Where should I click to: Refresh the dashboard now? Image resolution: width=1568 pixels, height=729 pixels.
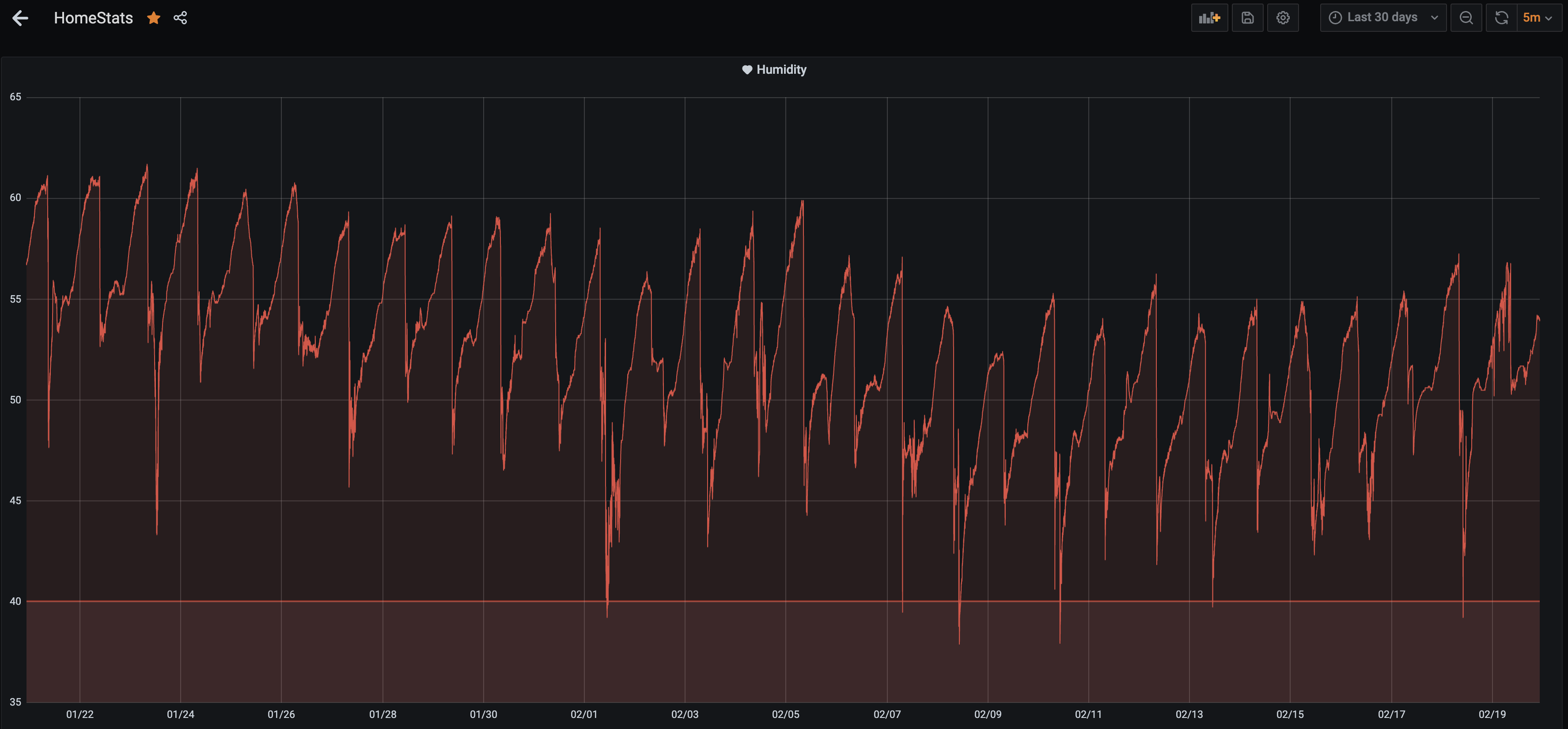pos(1501,18)
